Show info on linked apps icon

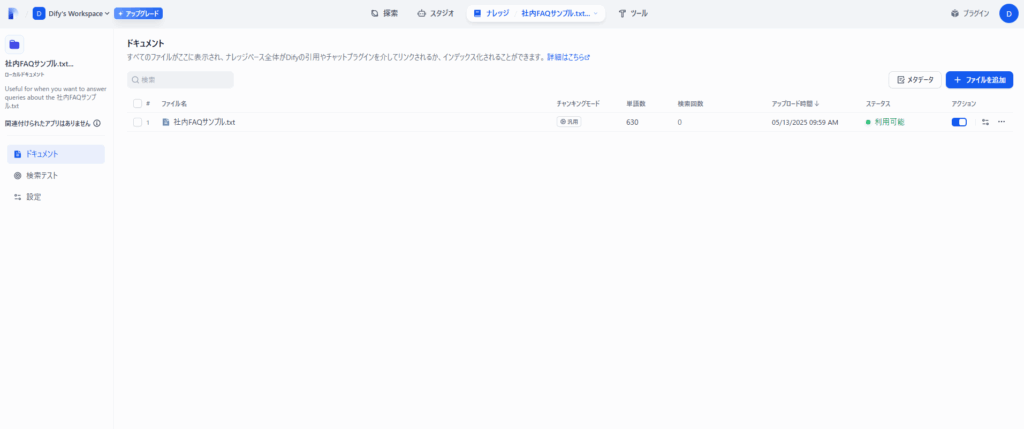tap(97, 123)
